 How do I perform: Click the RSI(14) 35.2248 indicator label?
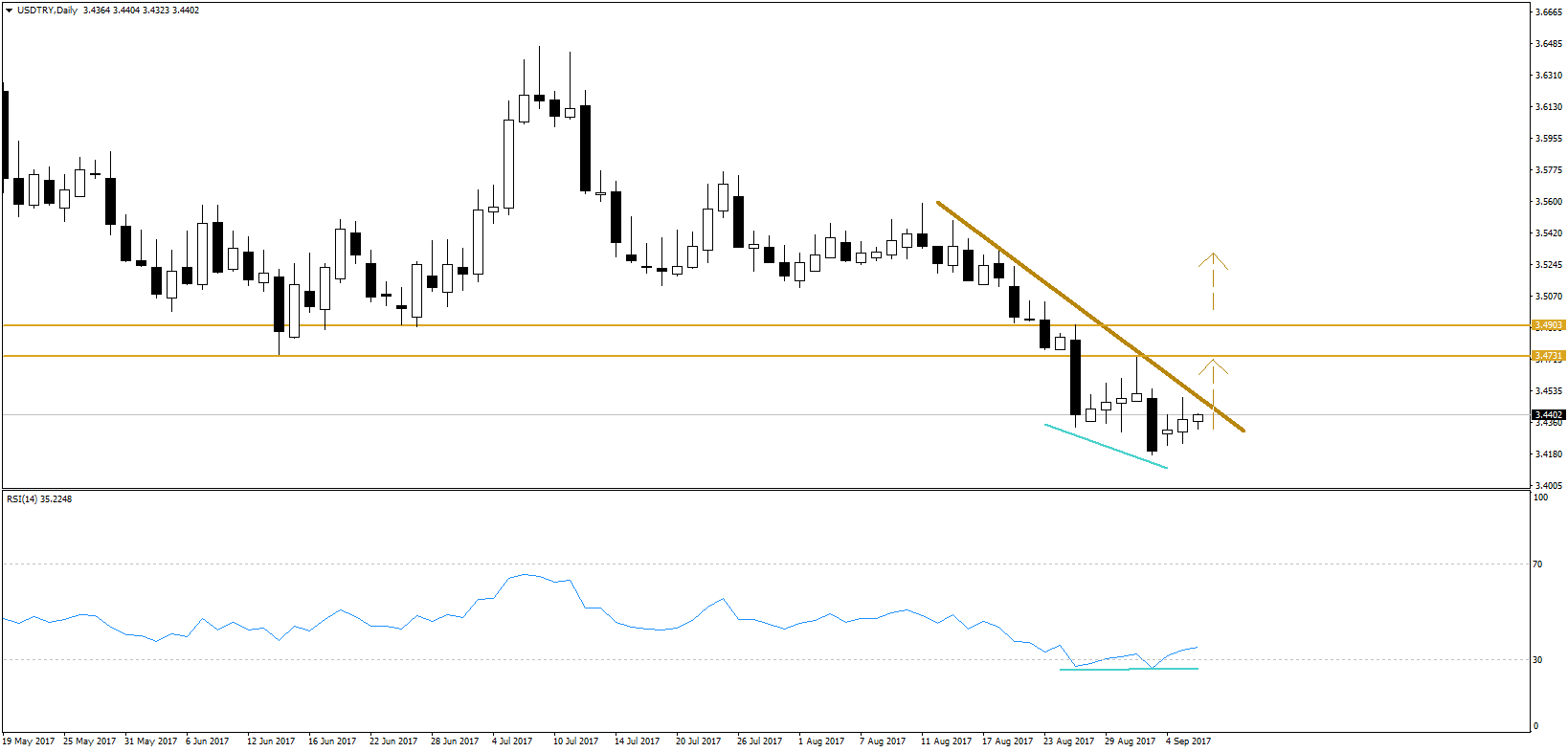(39, 498)
